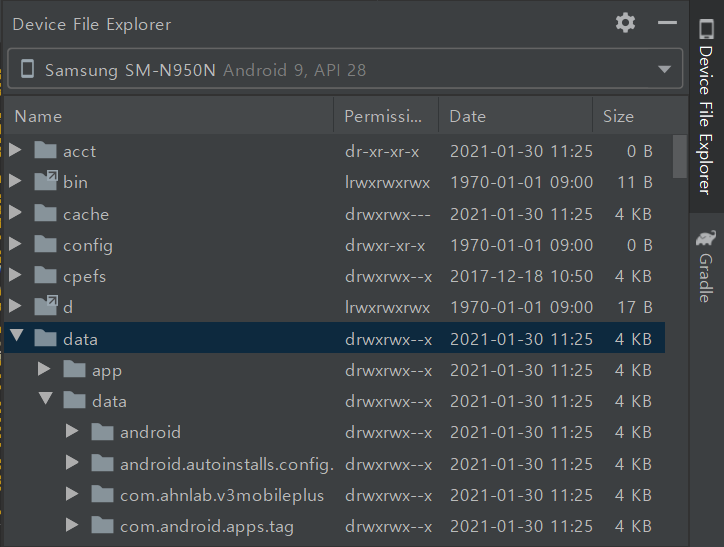Select the bin row name
Viewport: 724px width, 547px height.
click(x=75, y=182)
